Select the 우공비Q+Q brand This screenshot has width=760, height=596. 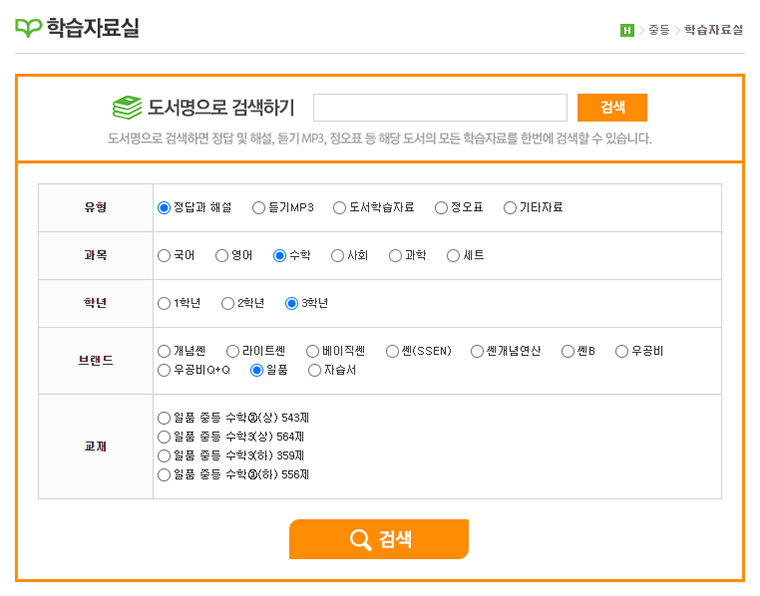(164, 371)
